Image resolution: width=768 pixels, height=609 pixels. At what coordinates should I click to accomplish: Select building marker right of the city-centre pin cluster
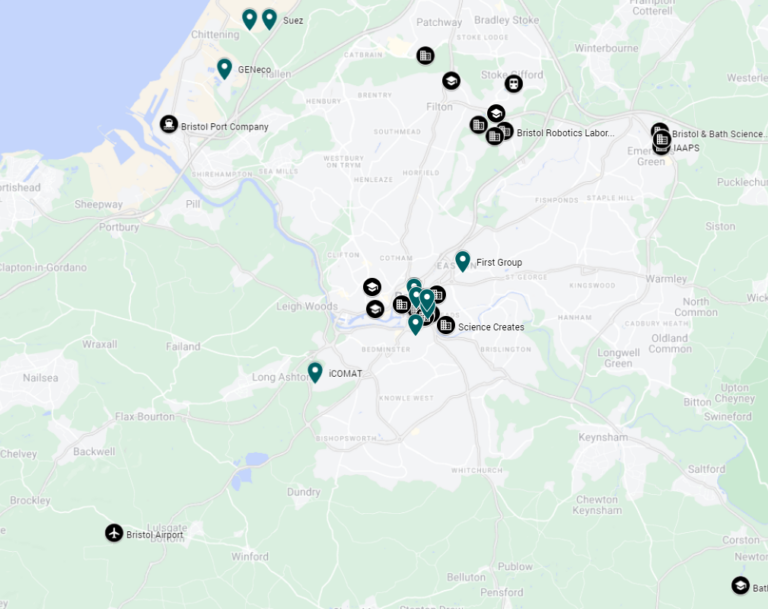tap(438, 294)
